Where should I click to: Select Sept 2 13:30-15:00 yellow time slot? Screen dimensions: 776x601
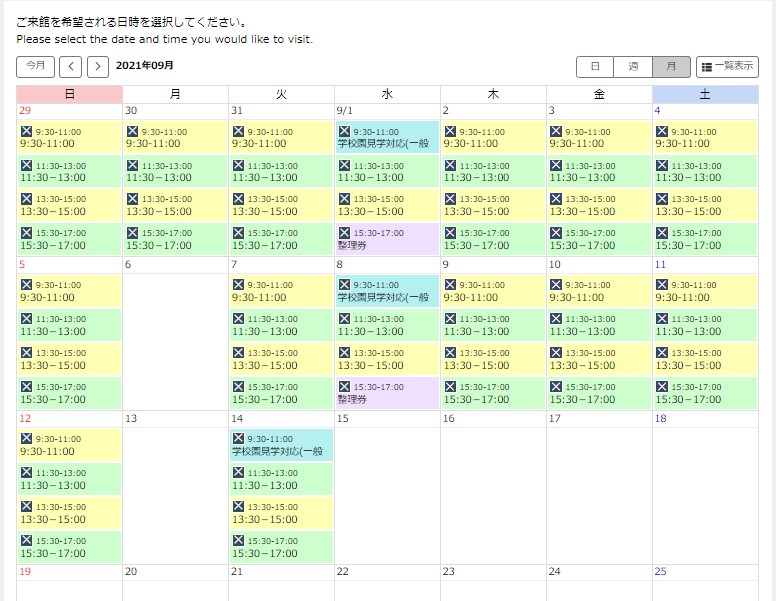click(x=493, y=205)
